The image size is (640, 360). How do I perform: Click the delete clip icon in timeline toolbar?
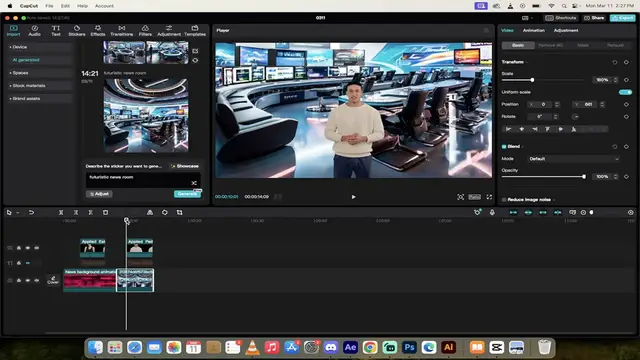[x=105, y=212]
